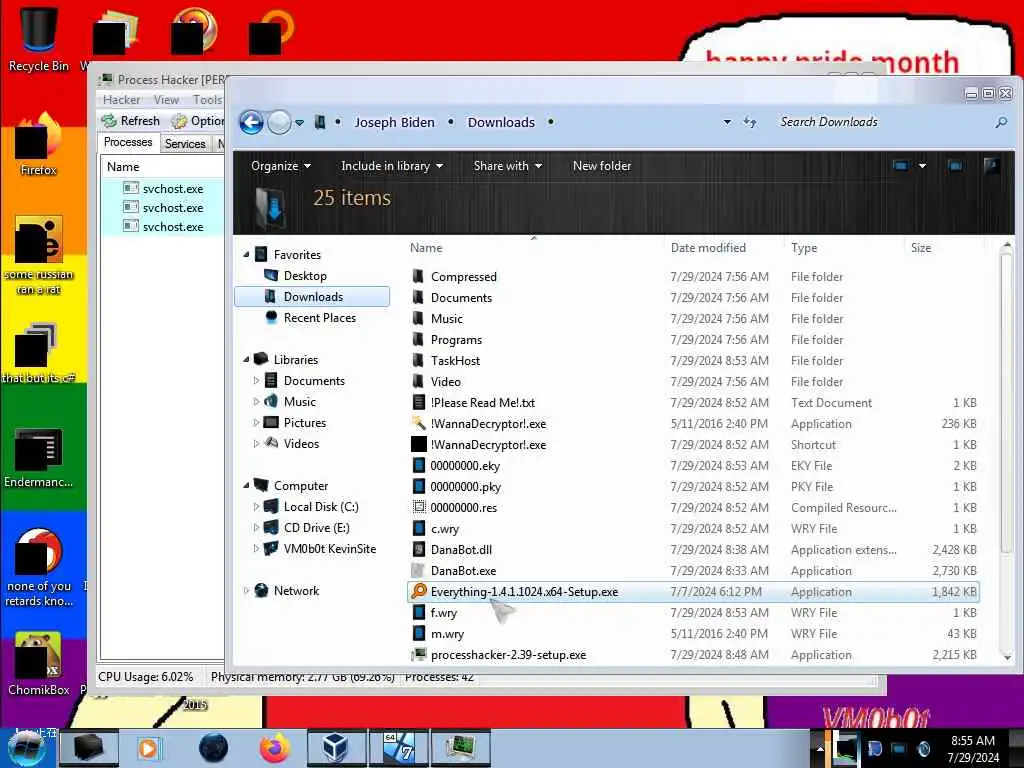Click the m.wry file name
The height and width of the screenshot is (768, 1024).
447,633
